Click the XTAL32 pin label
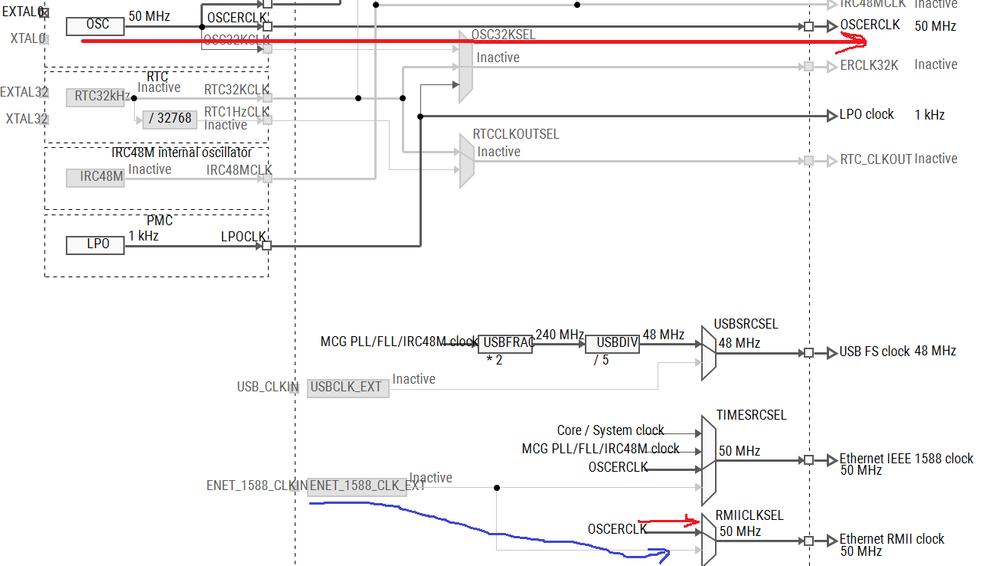Screen dimensions: 999x566 click(26, 119)
